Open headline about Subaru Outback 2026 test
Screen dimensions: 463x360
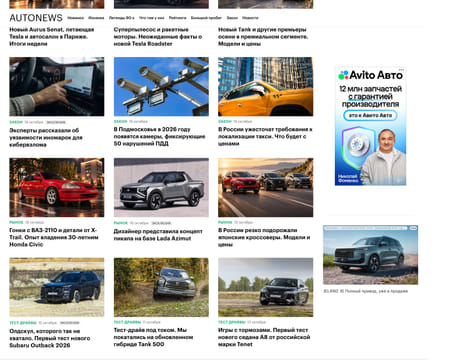pos(50,338)
